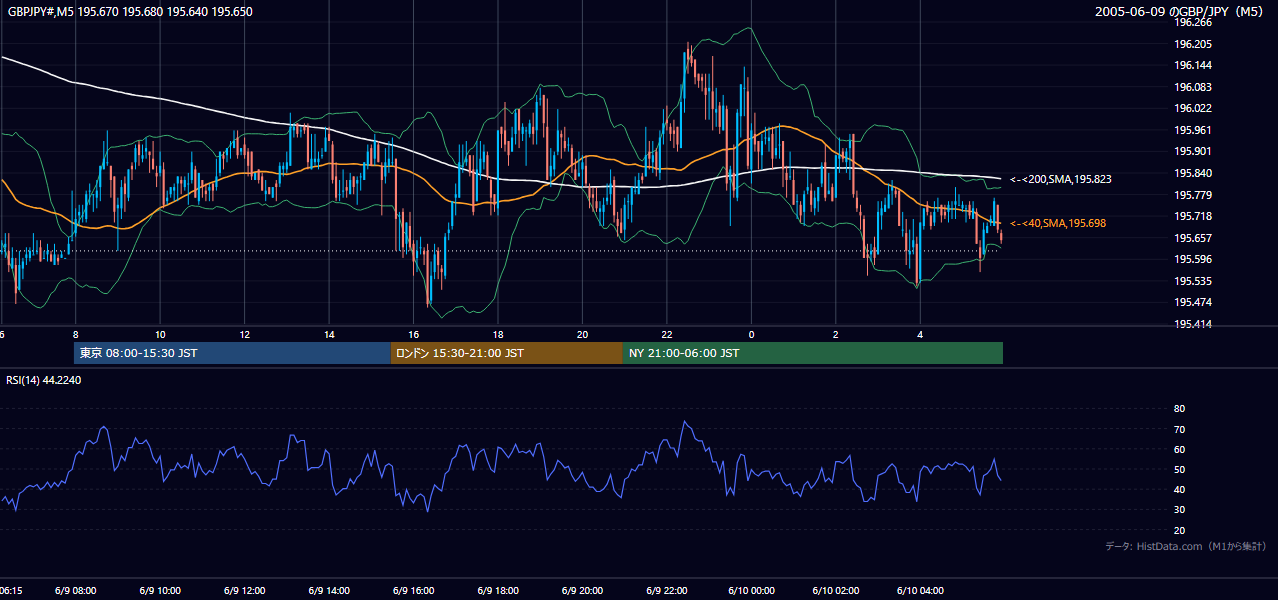This screenshot has height=600, width=1278.
Task: Click price level 195.414 on the axis
Action: tap(1193, 324)
